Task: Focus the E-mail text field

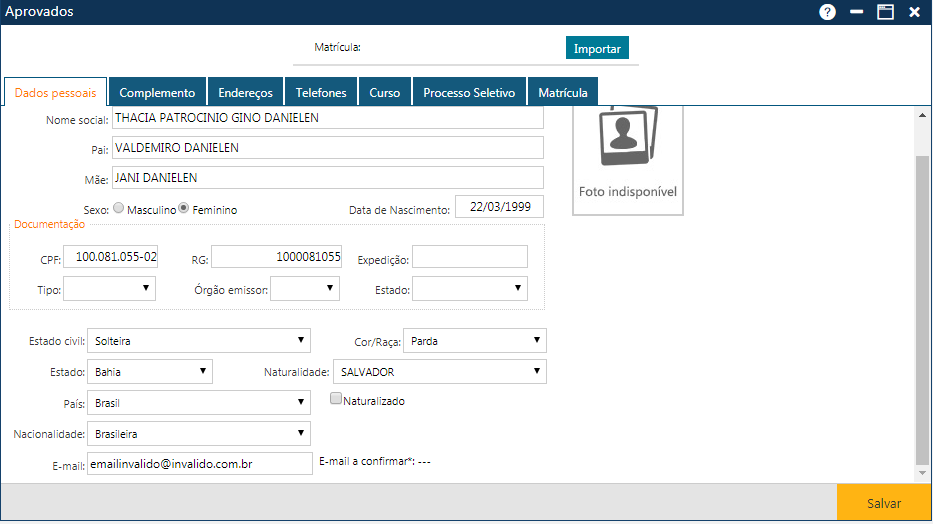Action: coord(200,464)
